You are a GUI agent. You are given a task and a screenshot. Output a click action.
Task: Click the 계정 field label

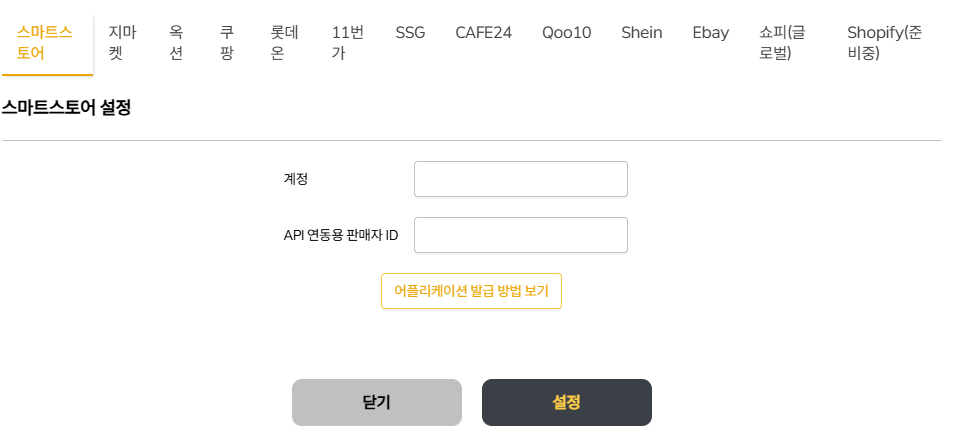(x=296, y=179)
